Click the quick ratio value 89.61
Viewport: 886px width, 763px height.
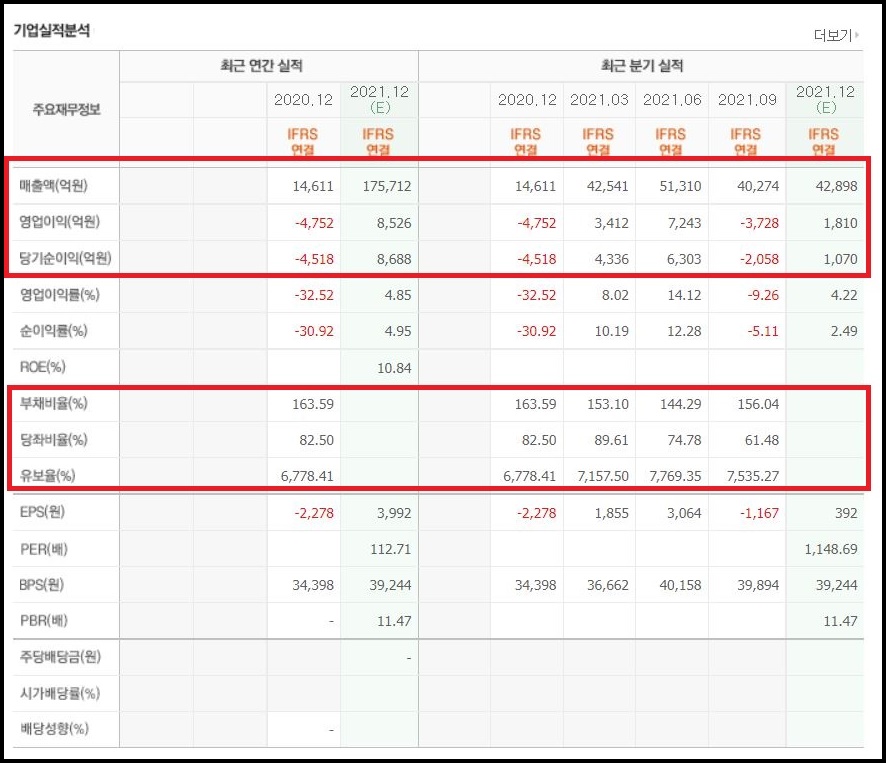tap(611, 440)
